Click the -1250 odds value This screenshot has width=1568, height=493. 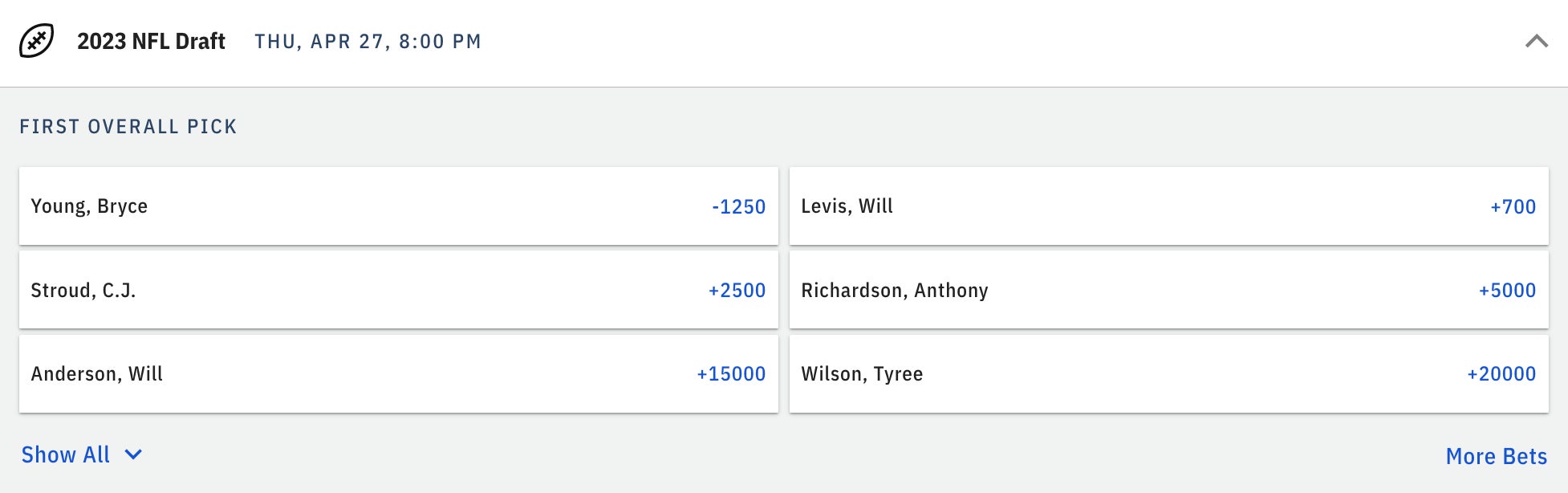pos(738,206)
